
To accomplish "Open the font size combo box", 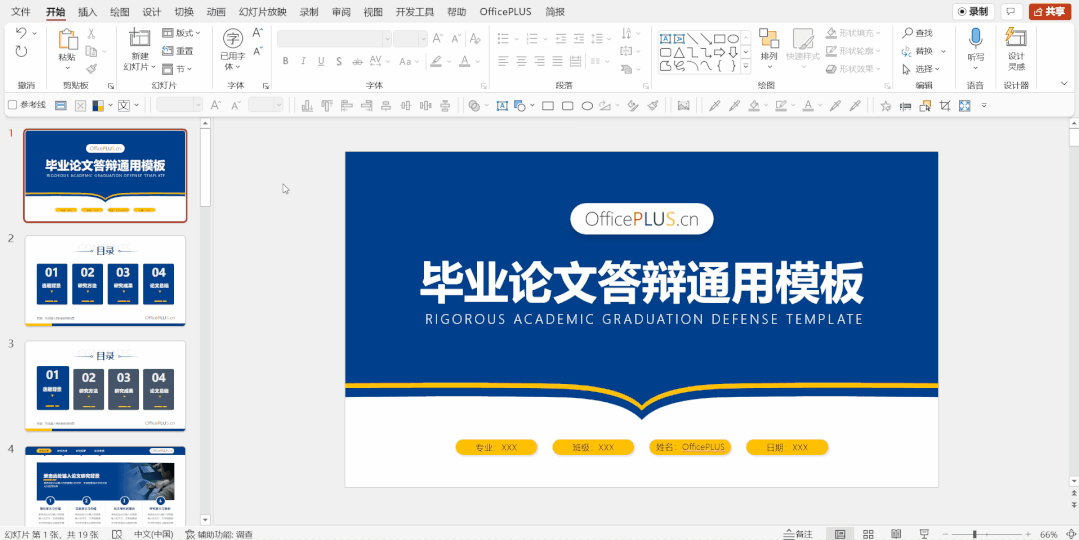I will coord(411,39).
